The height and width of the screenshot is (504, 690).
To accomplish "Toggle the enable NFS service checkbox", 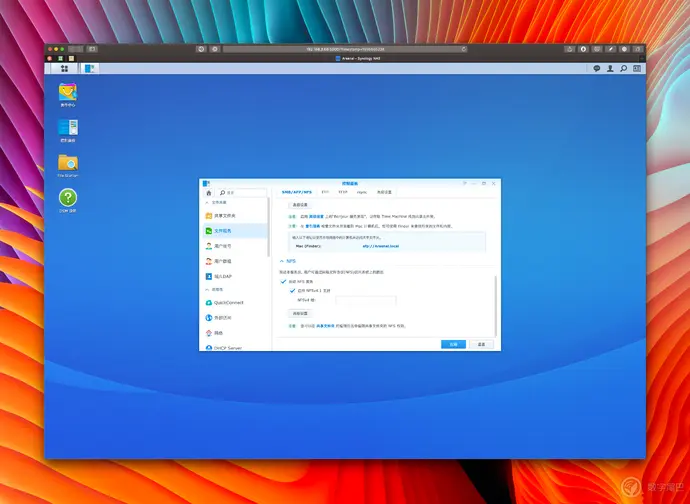I will (x=283, y=281).
